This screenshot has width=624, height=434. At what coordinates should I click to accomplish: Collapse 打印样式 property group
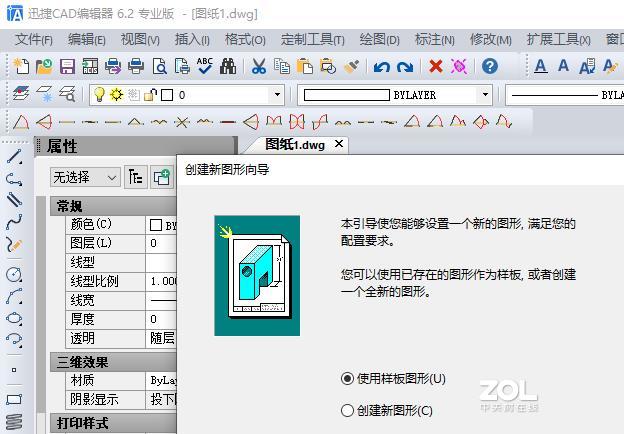[113, 423]
